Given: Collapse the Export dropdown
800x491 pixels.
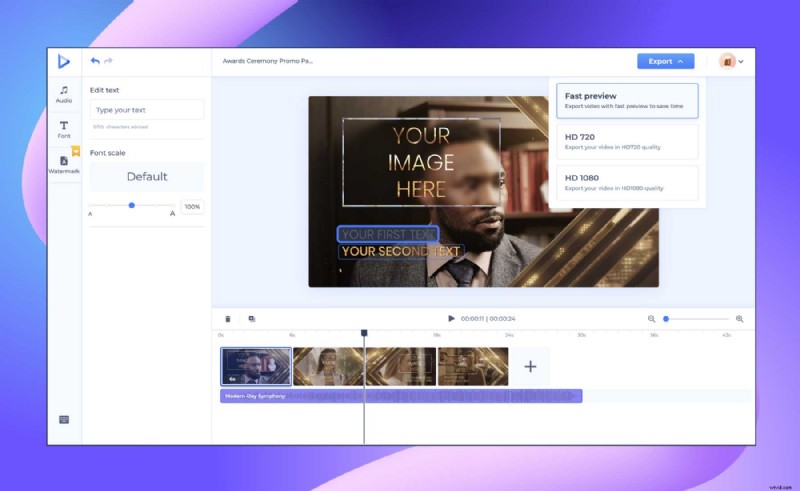Looking at the screenshot, I should tap(665, 61).
